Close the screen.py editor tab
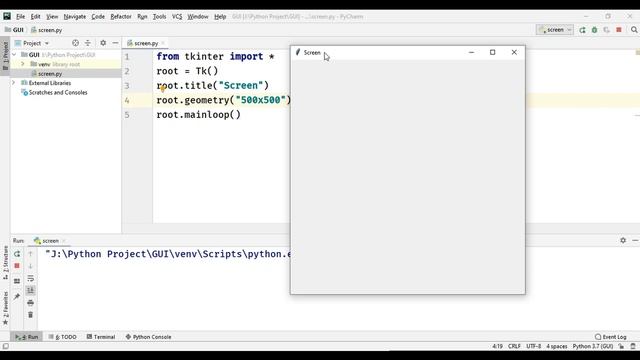This screenshot has width=640, height=360. pos(163,43)
